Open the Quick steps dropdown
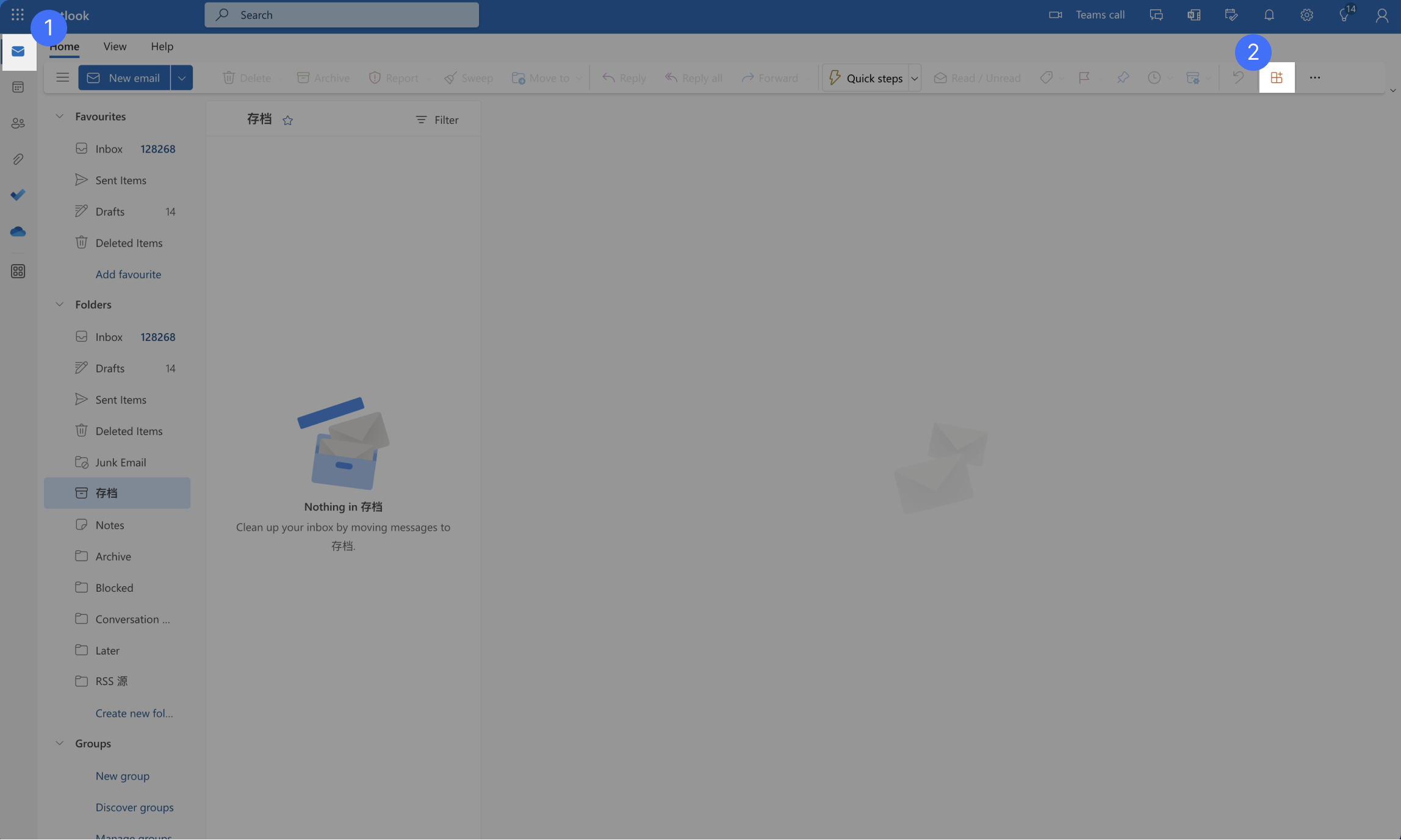The height and width of the screenshot is (840, 1401). coord(915,77)
